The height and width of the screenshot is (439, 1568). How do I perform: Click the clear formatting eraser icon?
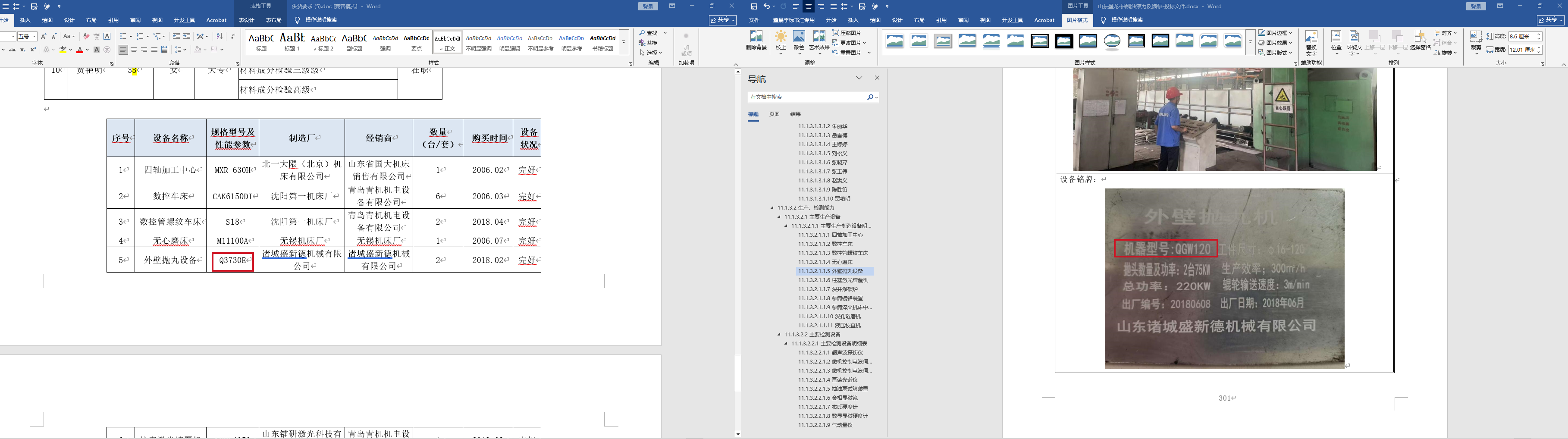(x=86, y=37)
